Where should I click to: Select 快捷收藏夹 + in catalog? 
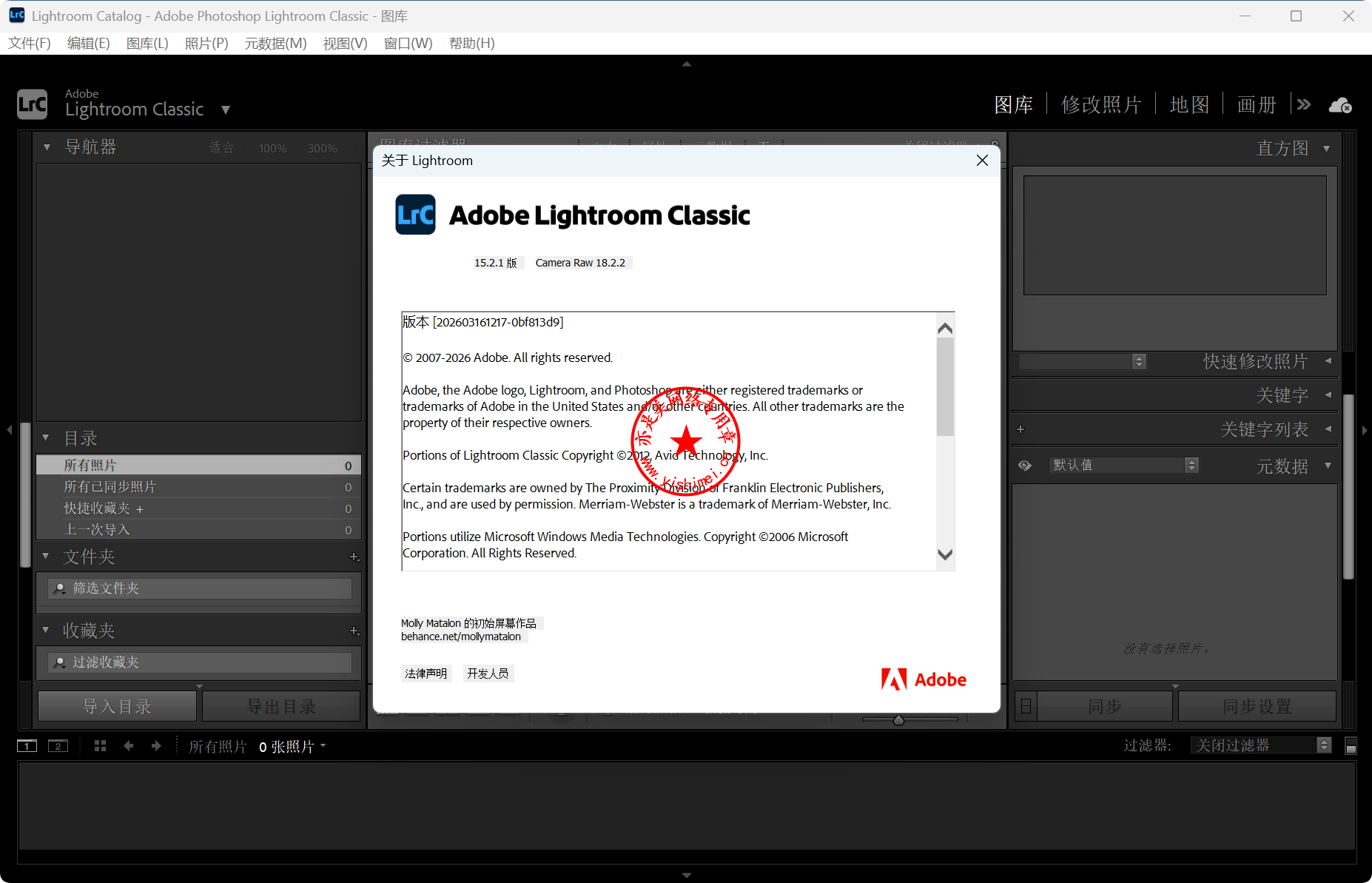[x=198, y=508]
